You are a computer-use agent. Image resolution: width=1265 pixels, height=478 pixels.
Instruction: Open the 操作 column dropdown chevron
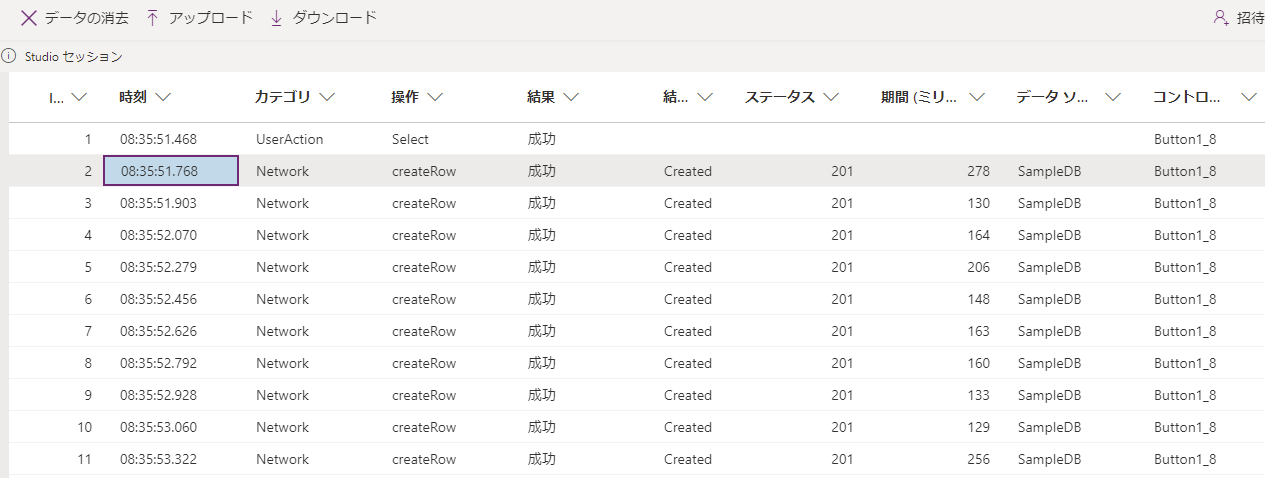click(x=434, y=97)
